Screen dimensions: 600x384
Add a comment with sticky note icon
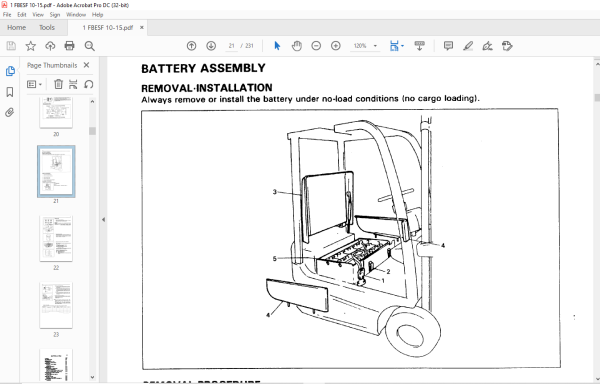[448, 46]
